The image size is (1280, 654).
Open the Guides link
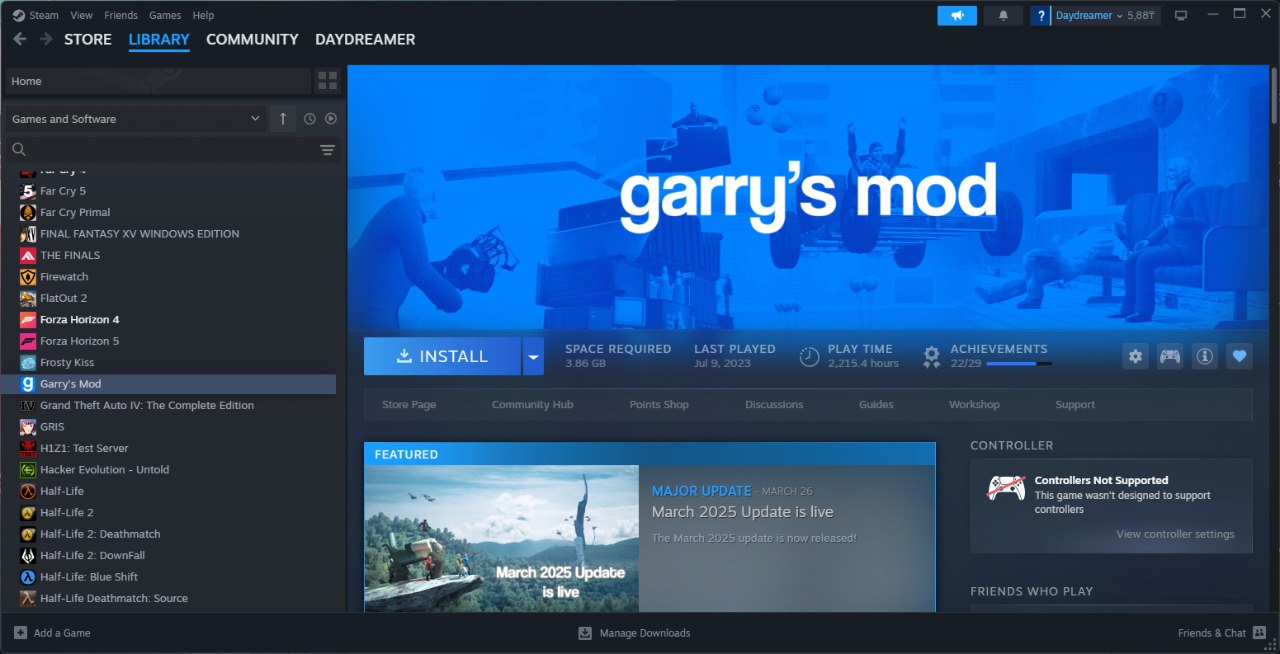click(876, 405)
